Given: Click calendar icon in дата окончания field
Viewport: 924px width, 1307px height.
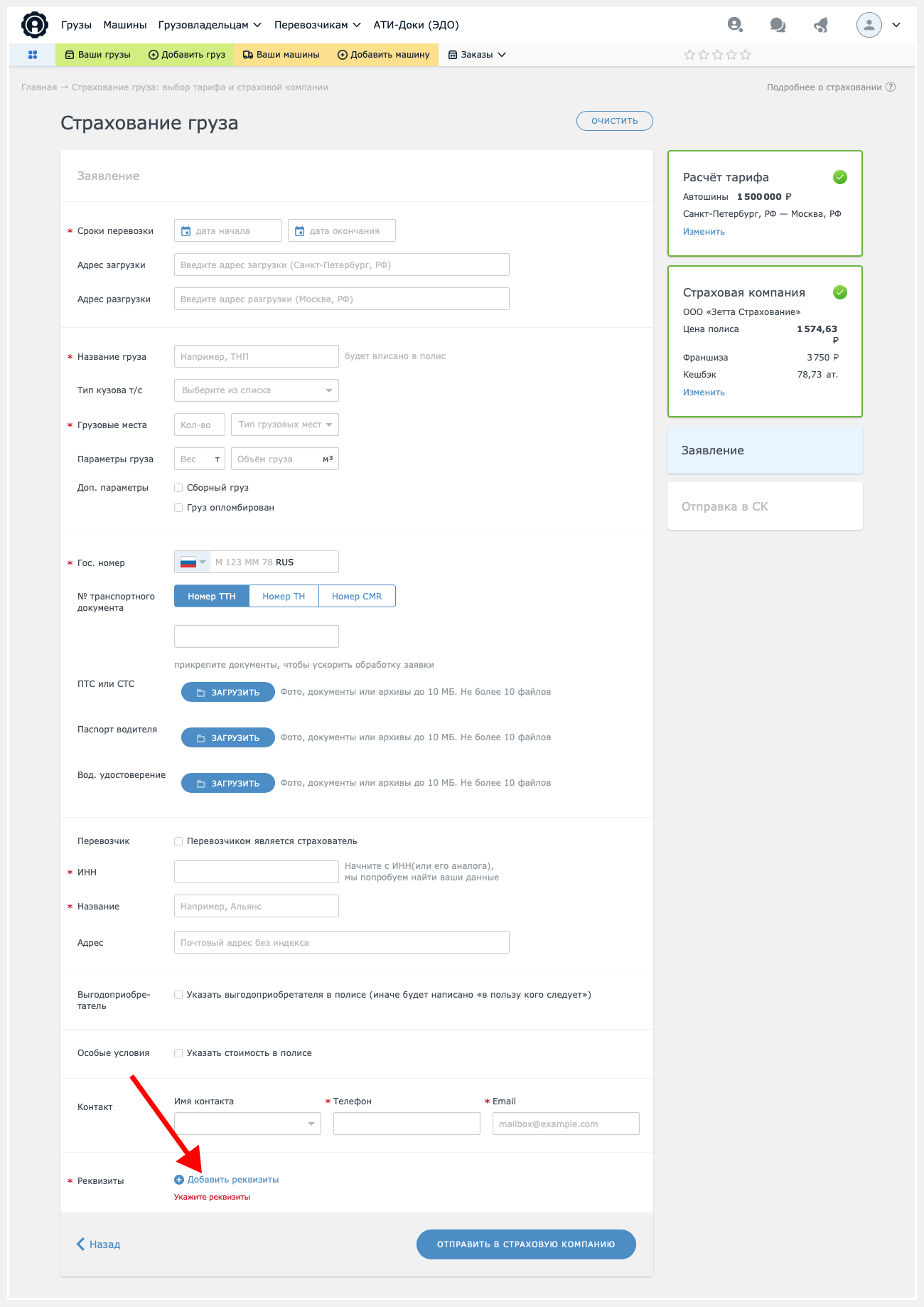Looking at the screenshot, I should (300, 230).
